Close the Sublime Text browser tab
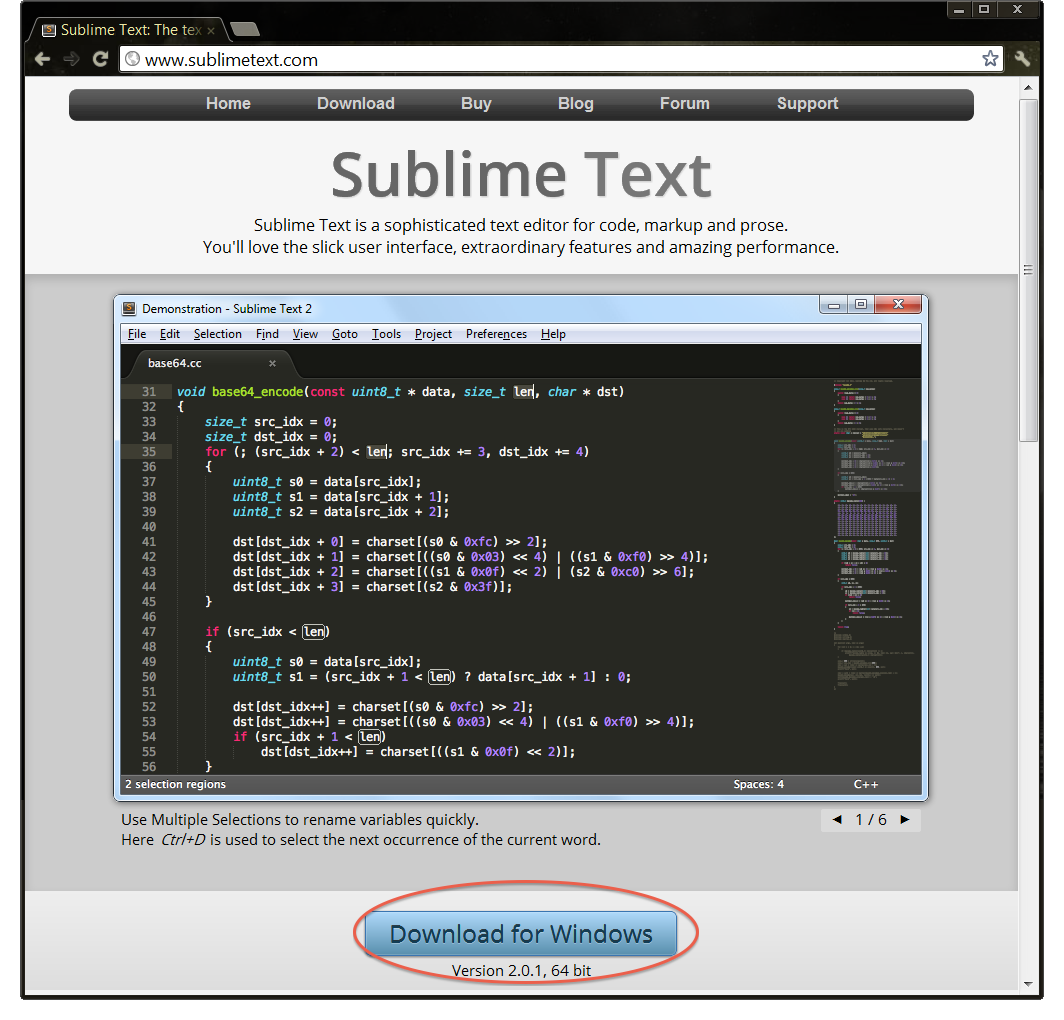The width and height of the screenshot is (1064, 1020). 211,31
